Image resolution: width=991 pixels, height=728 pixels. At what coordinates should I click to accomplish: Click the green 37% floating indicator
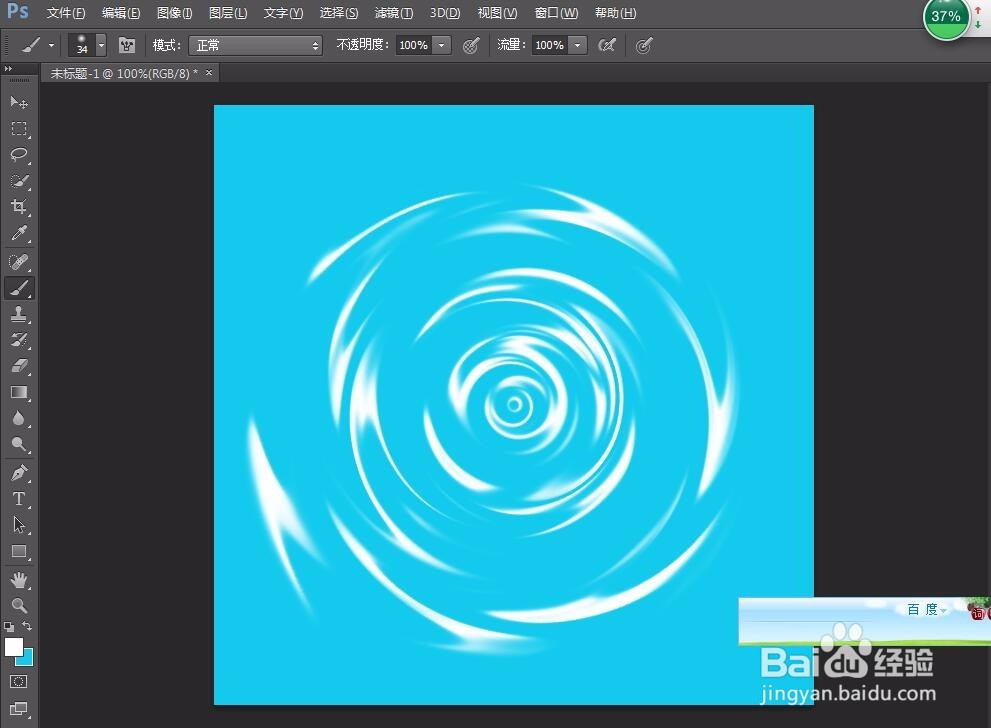(945, 16)
